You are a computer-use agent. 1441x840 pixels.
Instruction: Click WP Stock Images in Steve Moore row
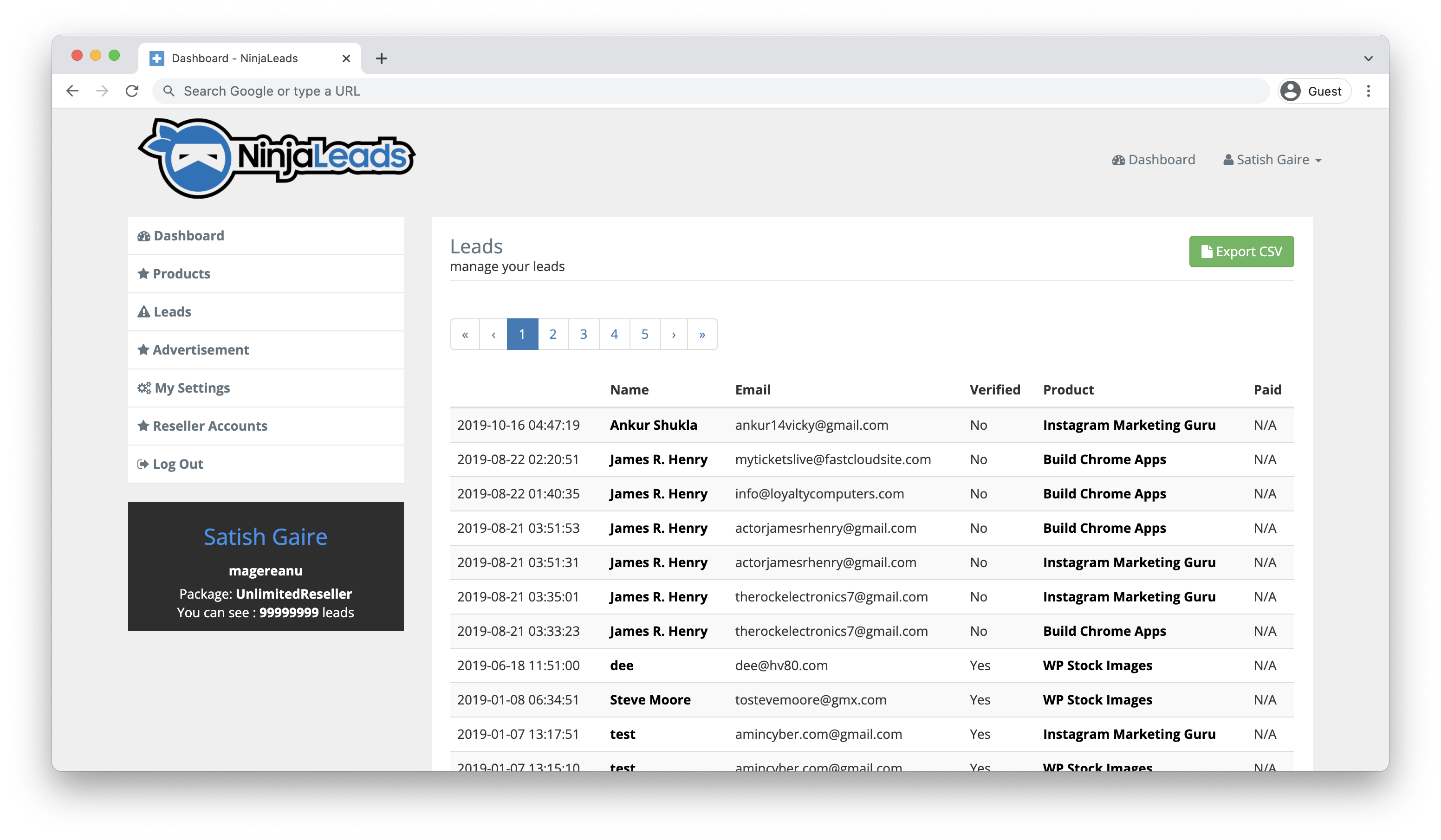(x=1097, y=699)
